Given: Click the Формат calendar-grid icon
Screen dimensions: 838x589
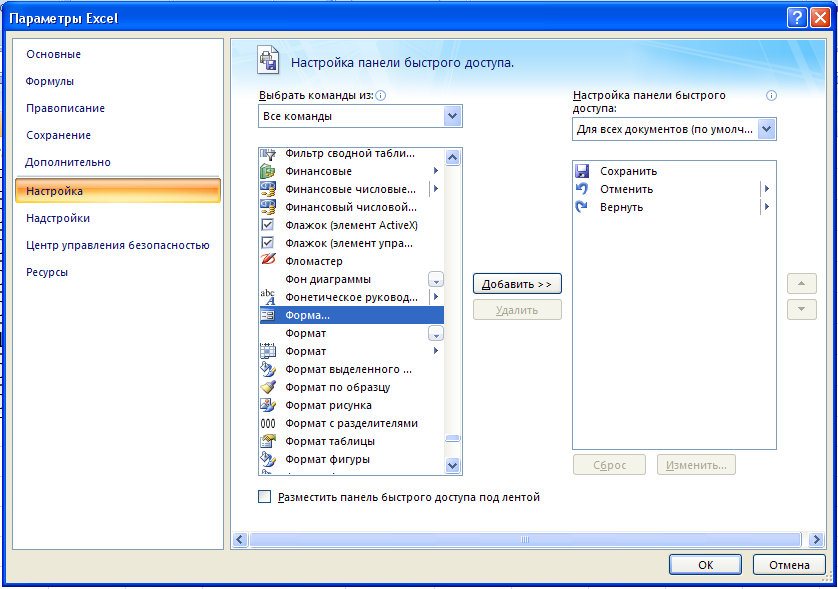Looking at the screenshot, I should (268, 351).
